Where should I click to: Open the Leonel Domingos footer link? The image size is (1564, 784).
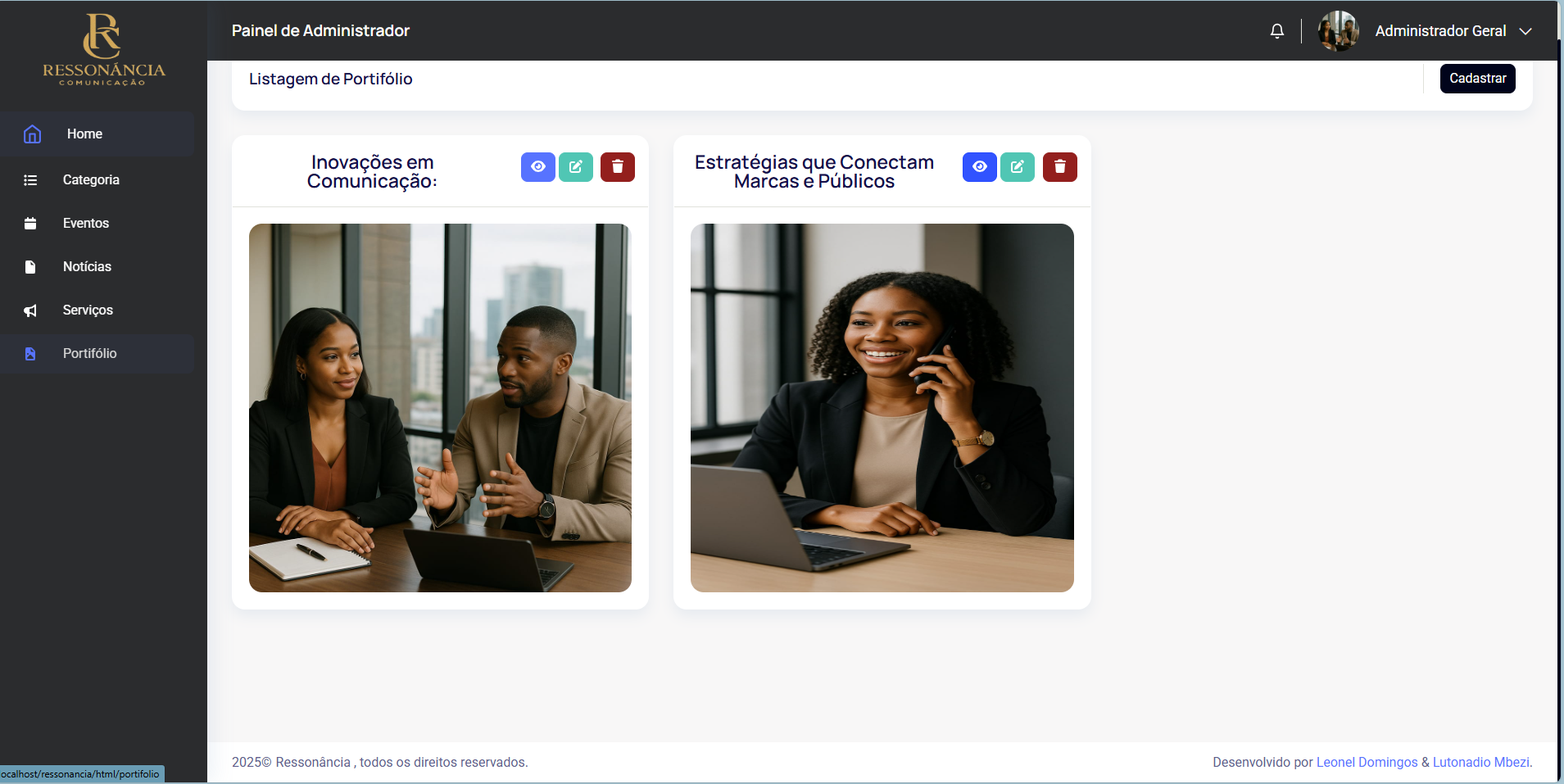tap(1367, 762)
